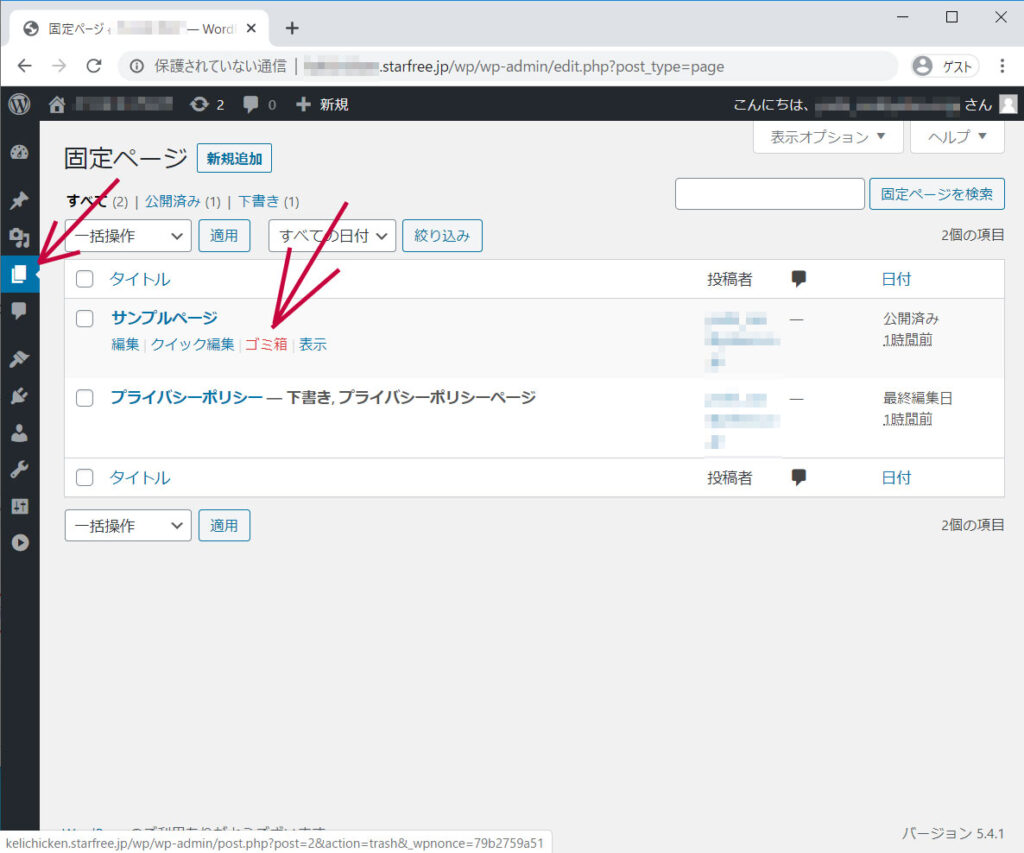The image size is (1024, 853).
Task: Open the Comments sidebar icon
Action: pos(20,310)
